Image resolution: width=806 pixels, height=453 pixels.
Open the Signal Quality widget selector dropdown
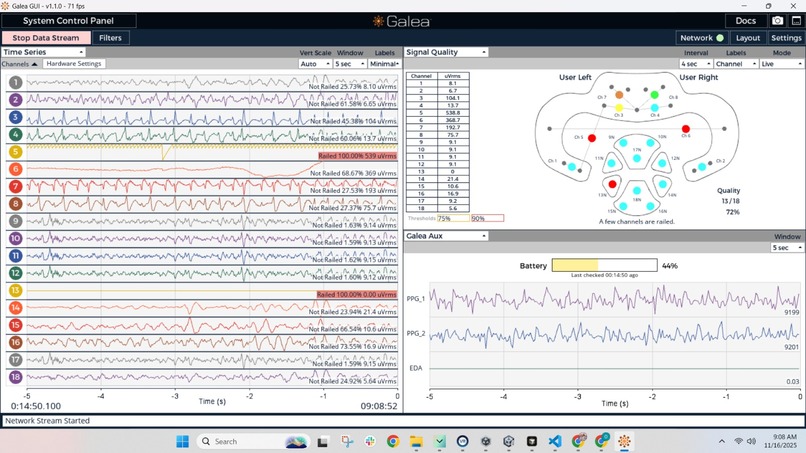[x=446, y=52]
